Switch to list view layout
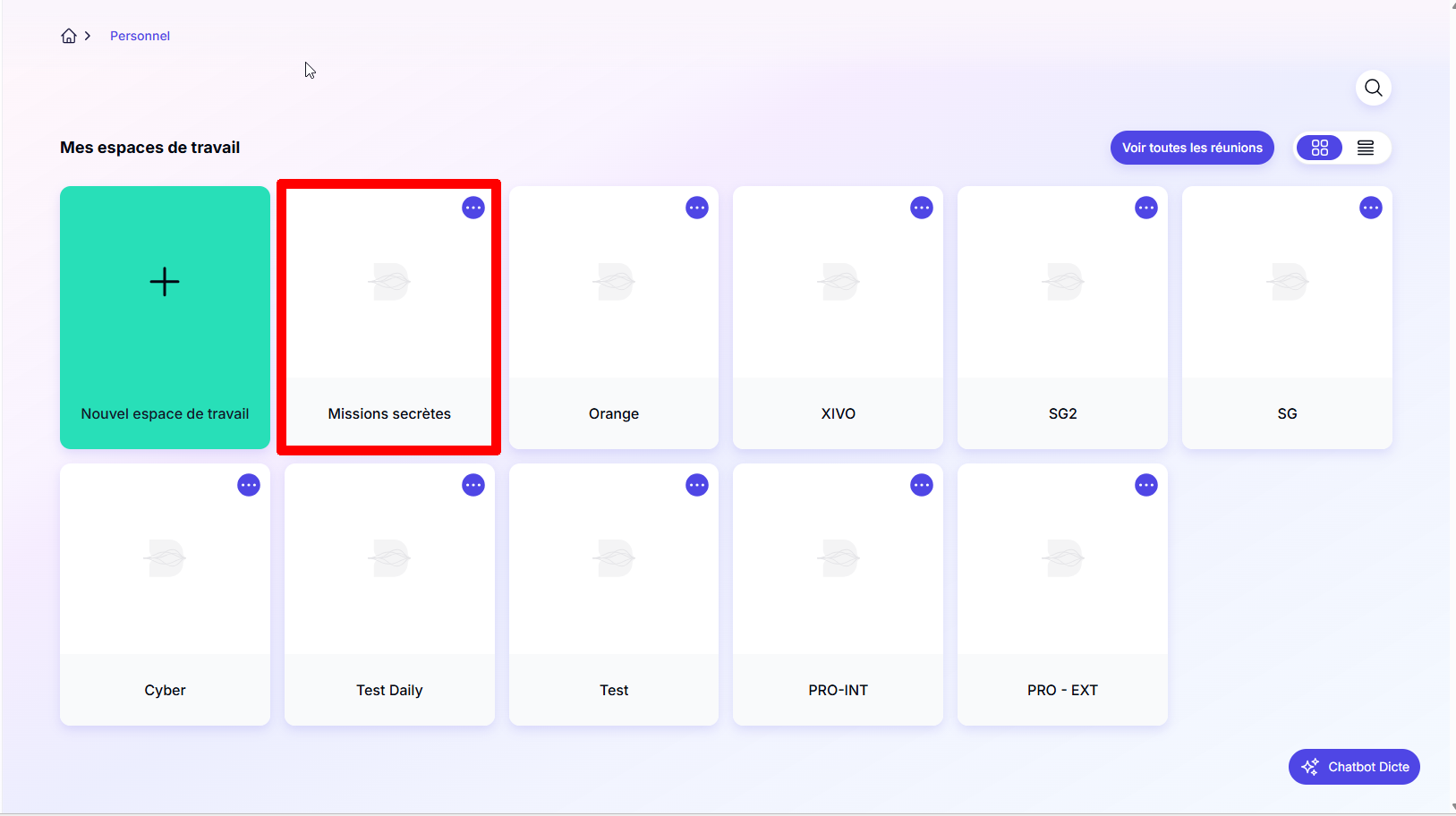This screenshot has width=1456, height=816. pyautogui.click(x=1366, y=148)
